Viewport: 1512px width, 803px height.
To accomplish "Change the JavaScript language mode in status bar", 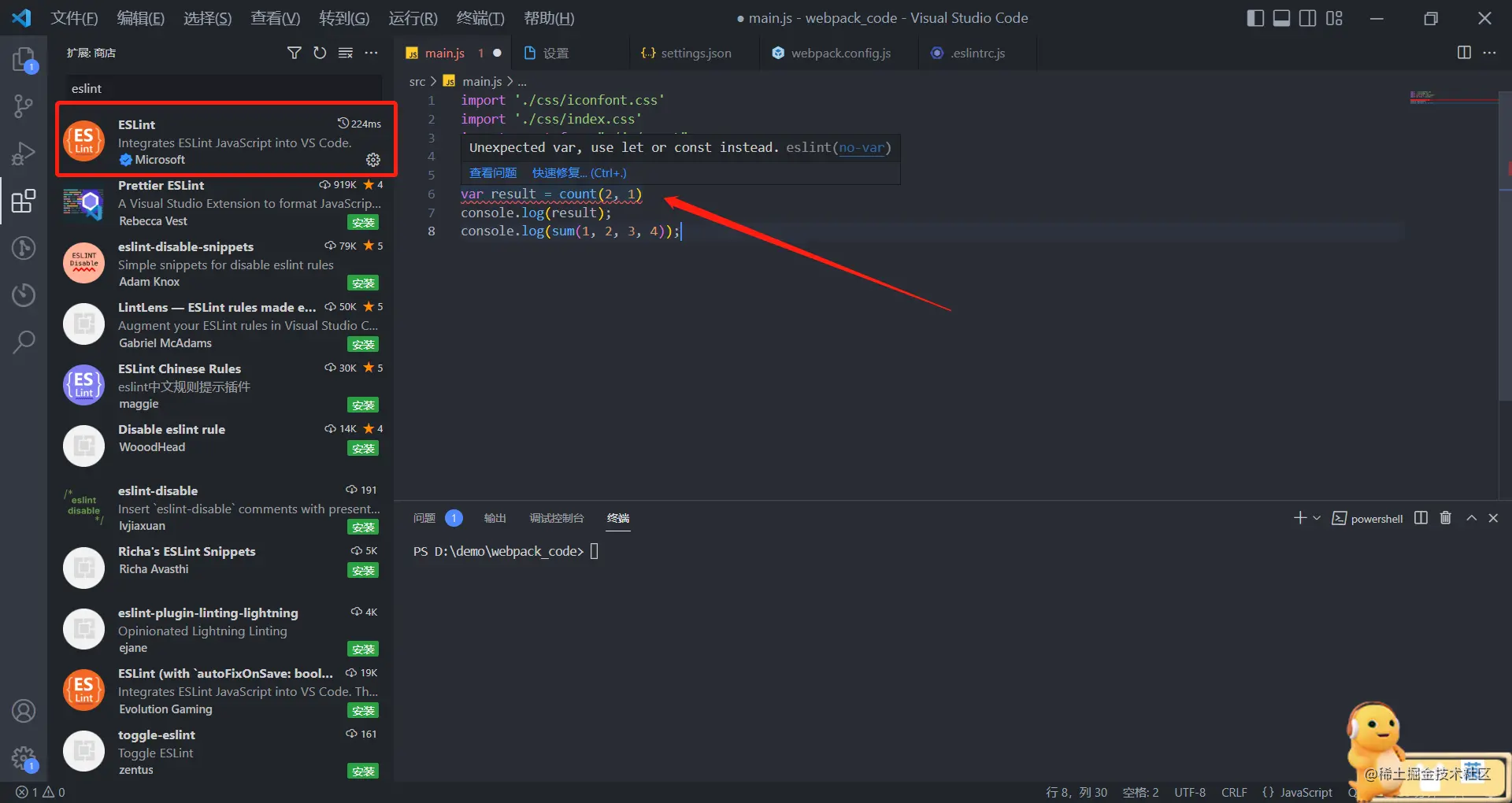I will 1306,792.
